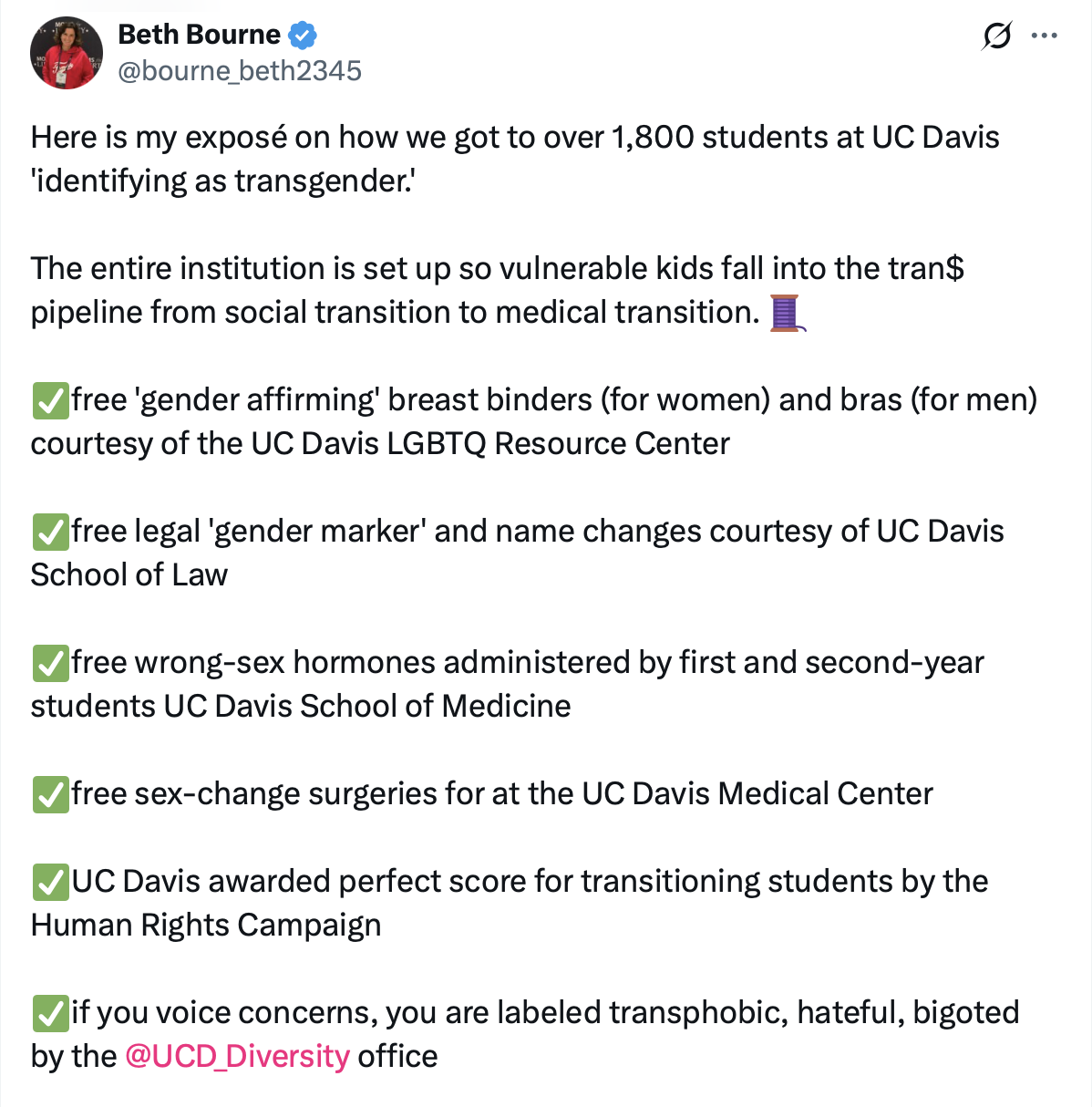The height and width of the screenshot is (1107, 1092).
Task: Open Beth Bourne display name link
Action: point(199,35)
